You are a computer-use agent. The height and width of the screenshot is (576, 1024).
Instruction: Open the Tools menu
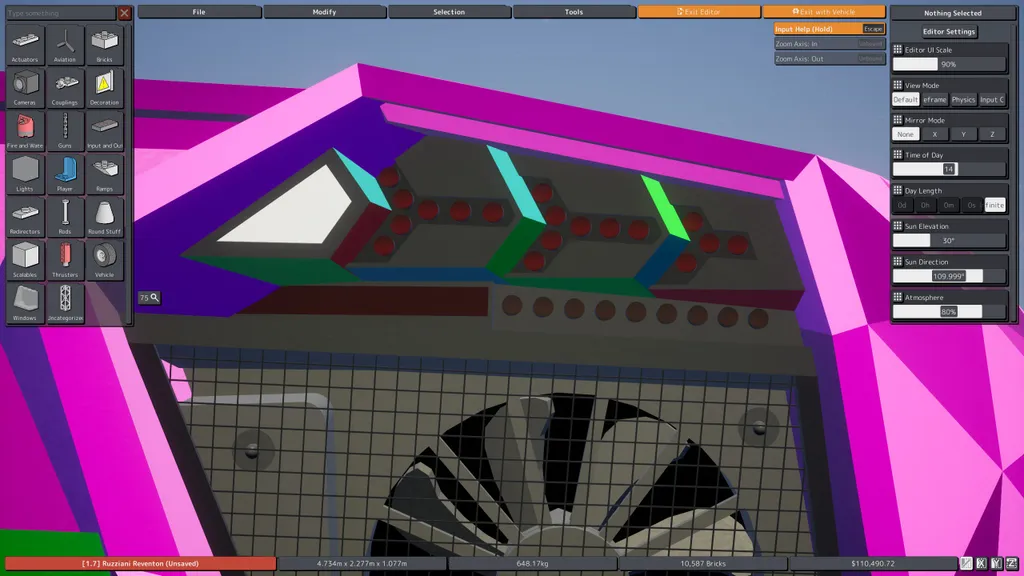click(x=574, y=12)
